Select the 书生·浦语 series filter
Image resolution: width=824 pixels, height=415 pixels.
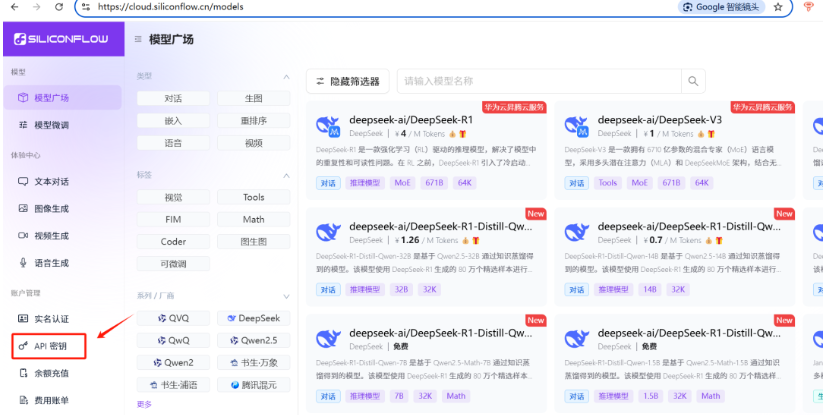point(173,385)
